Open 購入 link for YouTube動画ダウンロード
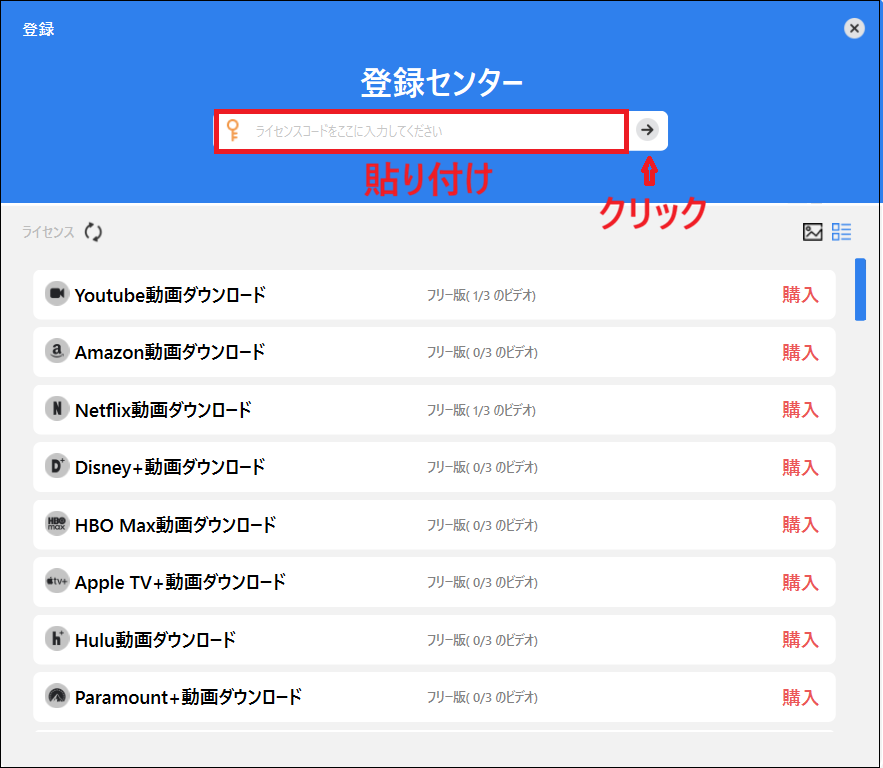The image size is (883, 768). (799, 294)
